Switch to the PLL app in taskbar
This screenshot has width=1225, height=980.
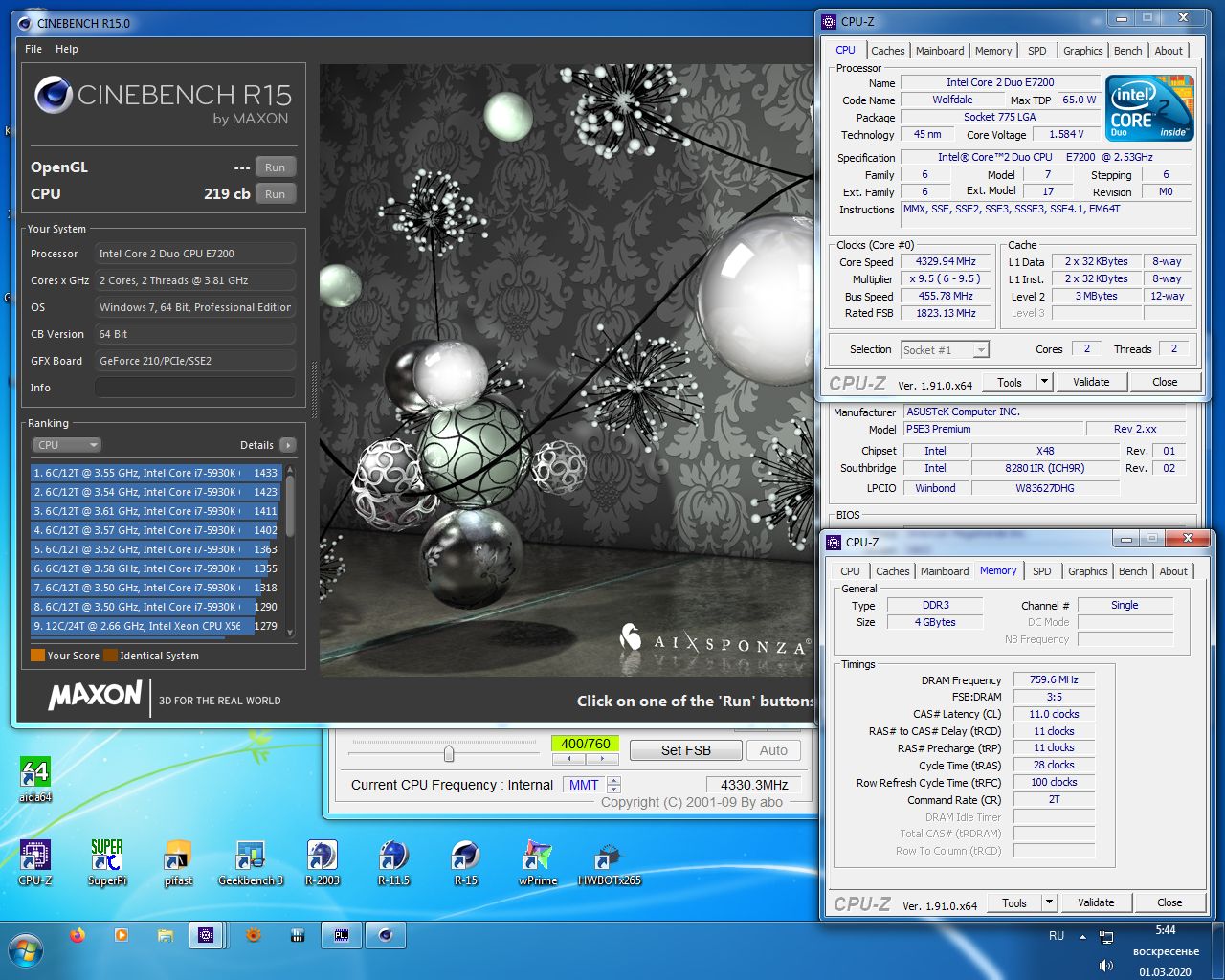tap(342, 935)
